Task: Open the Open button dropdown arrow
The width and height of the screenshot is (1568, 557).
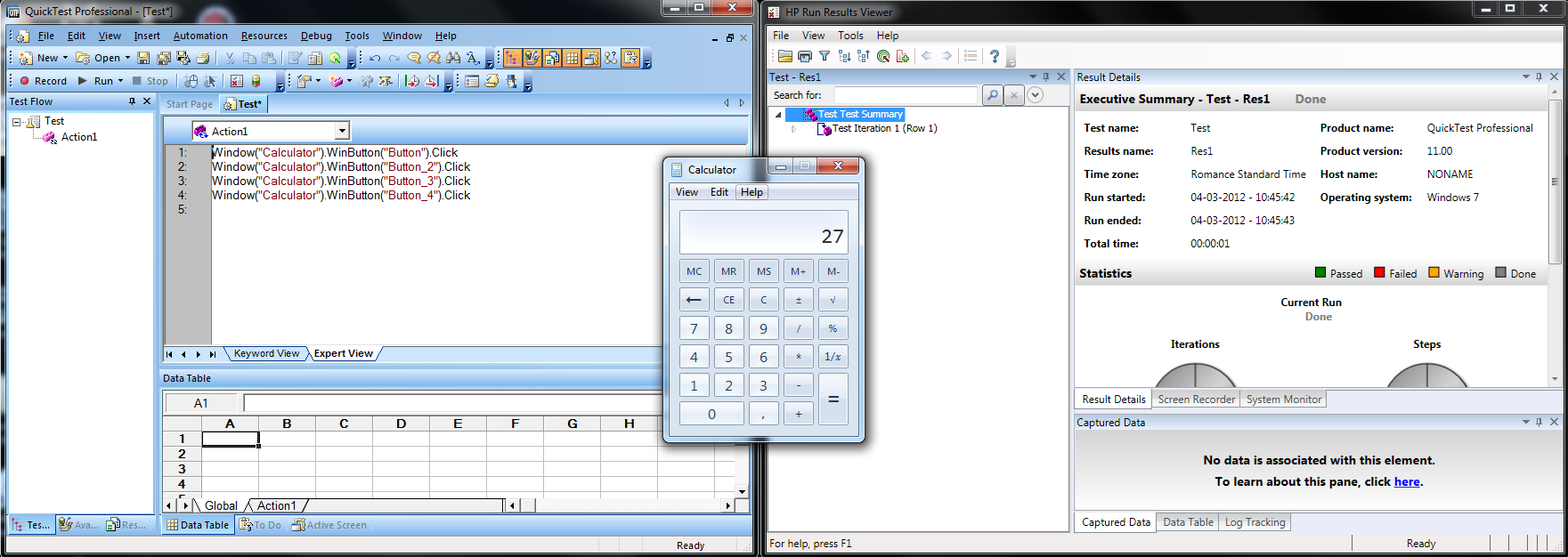Action: tap(127, 58)
